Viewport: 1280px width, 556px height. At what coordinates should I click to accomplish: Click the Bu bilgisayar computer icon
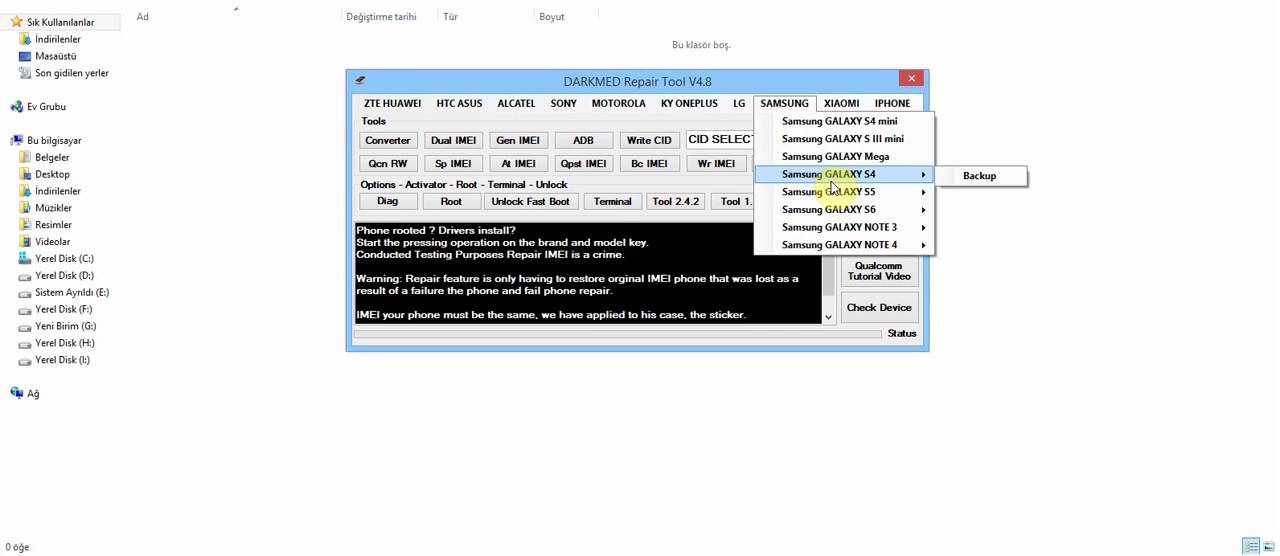coord(16,141)
